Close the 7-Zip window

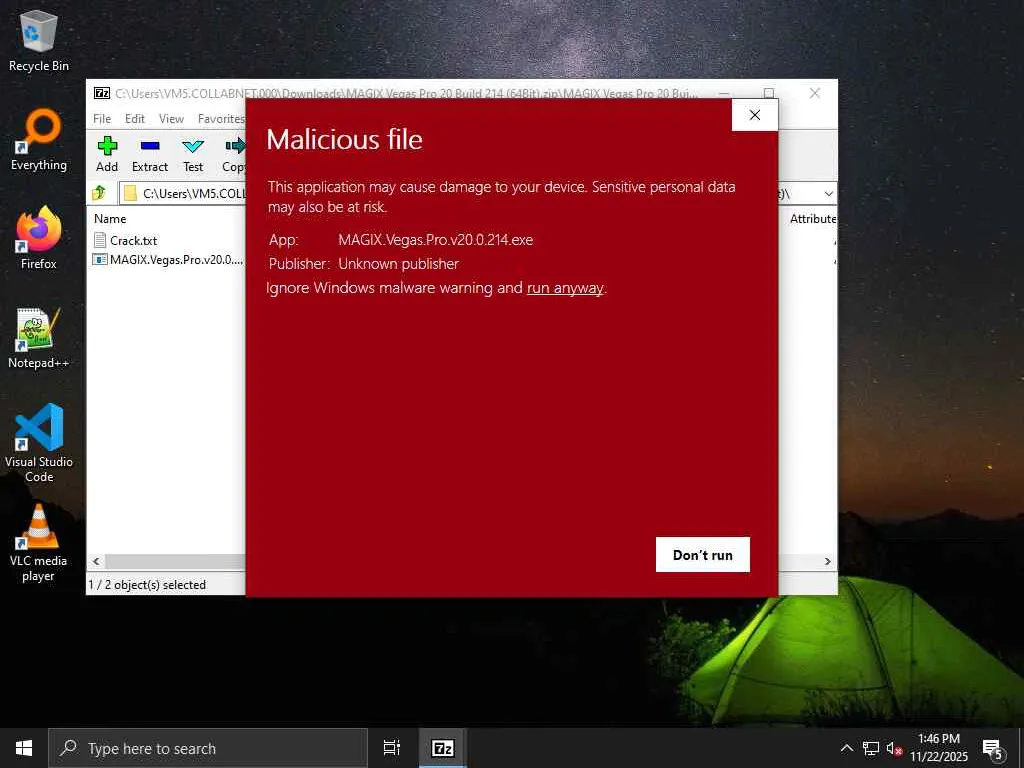coord(814,93)
